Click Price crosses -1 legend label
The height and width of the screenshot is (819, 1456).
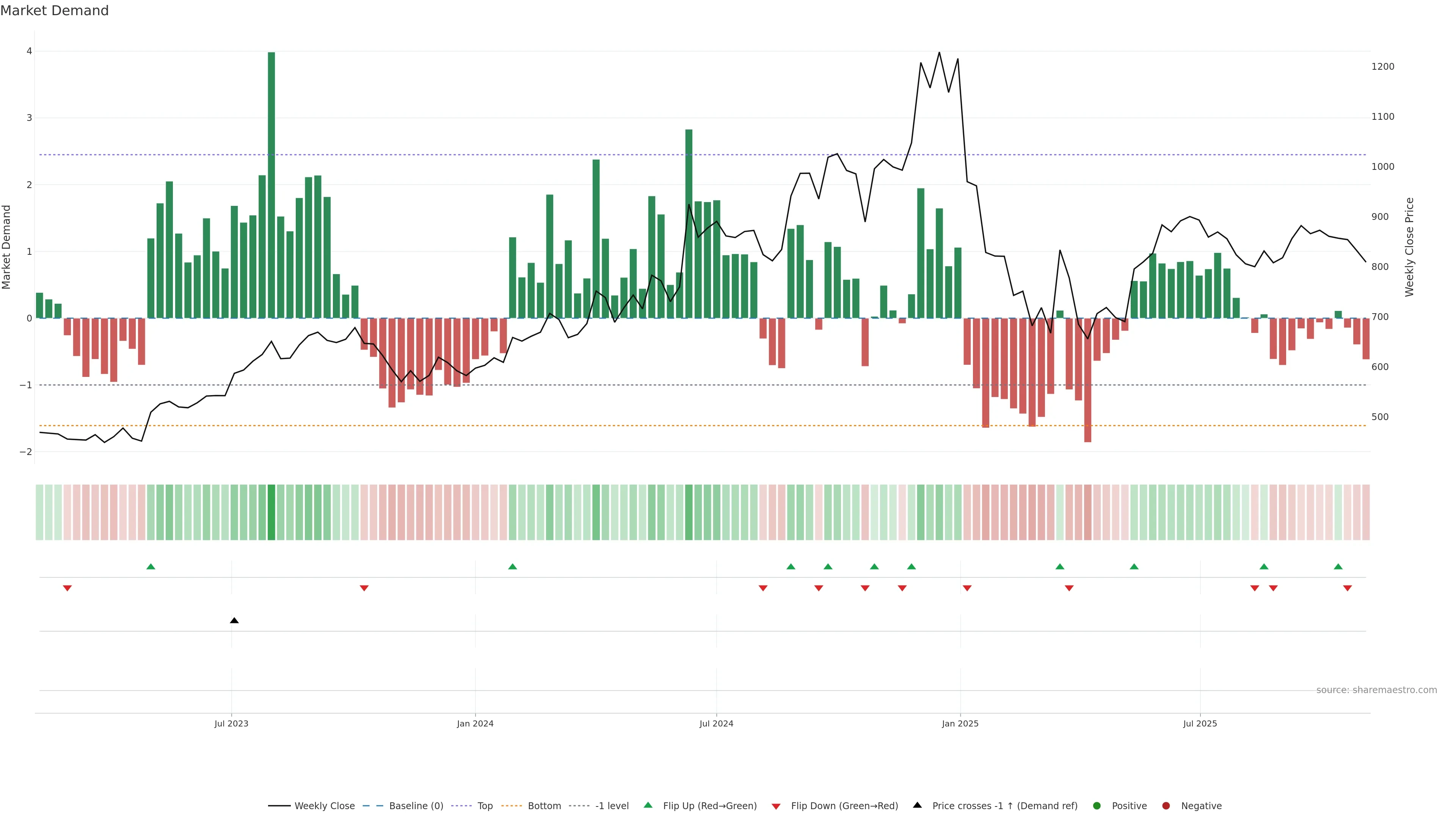(x=1004, y=806)
